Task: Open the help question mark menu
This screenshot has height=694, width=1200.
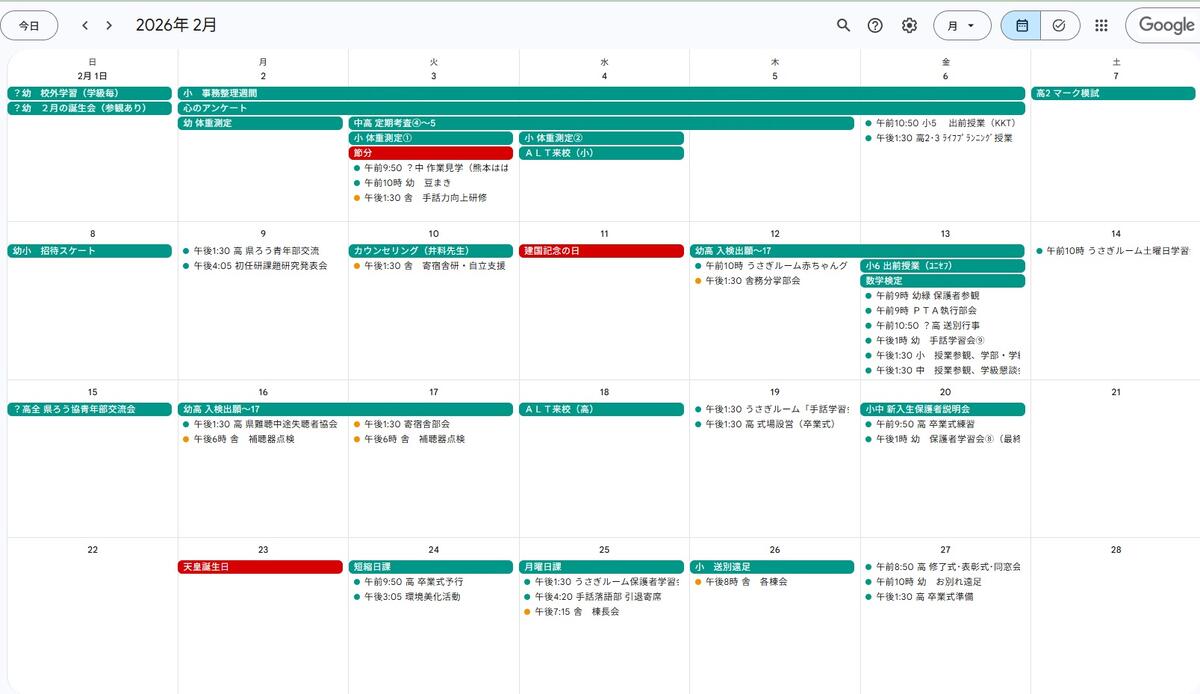Action: coord(875,26)
